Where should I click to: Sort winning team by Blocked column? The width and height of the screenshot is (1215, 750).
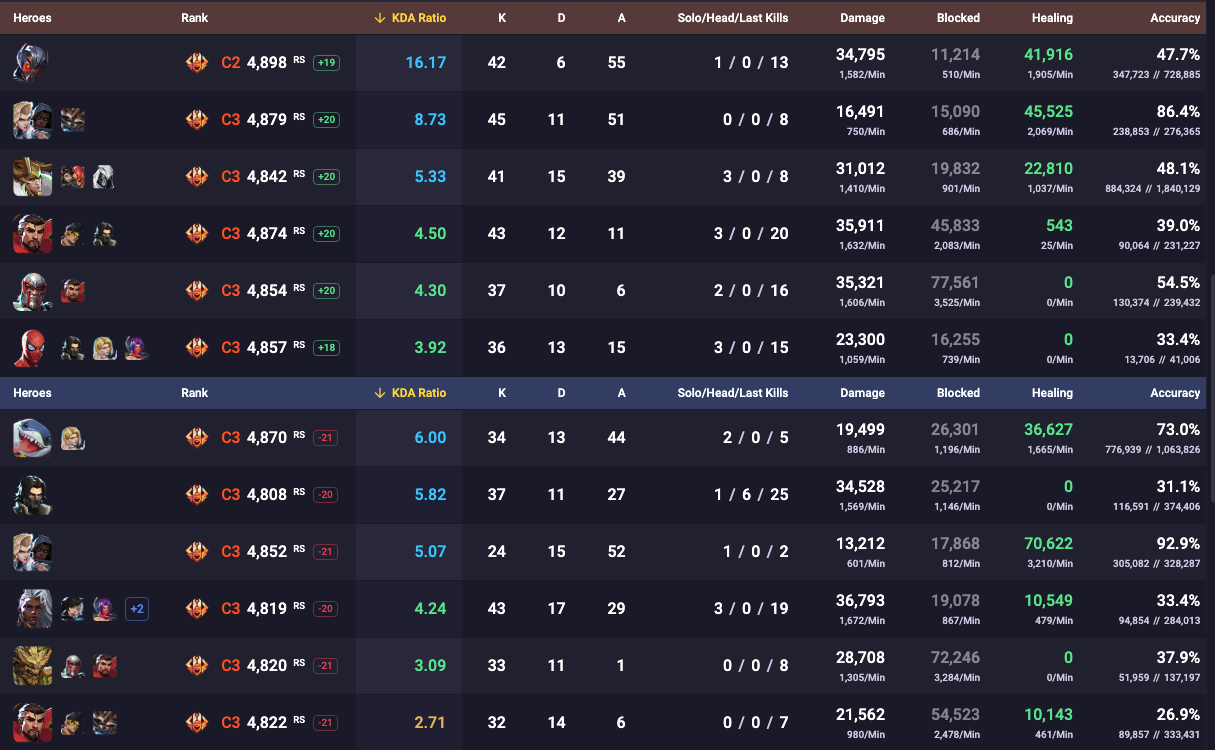click(958, 18)
